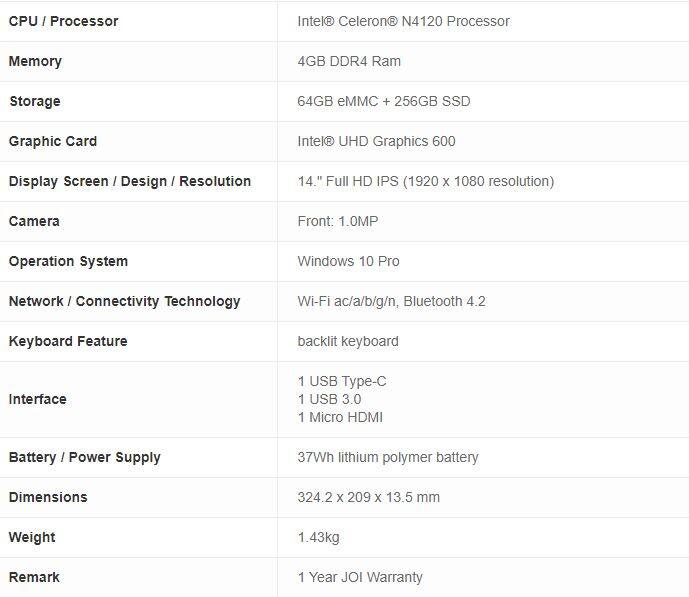Click the Network / Connectivity Technology label
The height and width of the screenshot is (597, 689).
click(x=124, y=301)
